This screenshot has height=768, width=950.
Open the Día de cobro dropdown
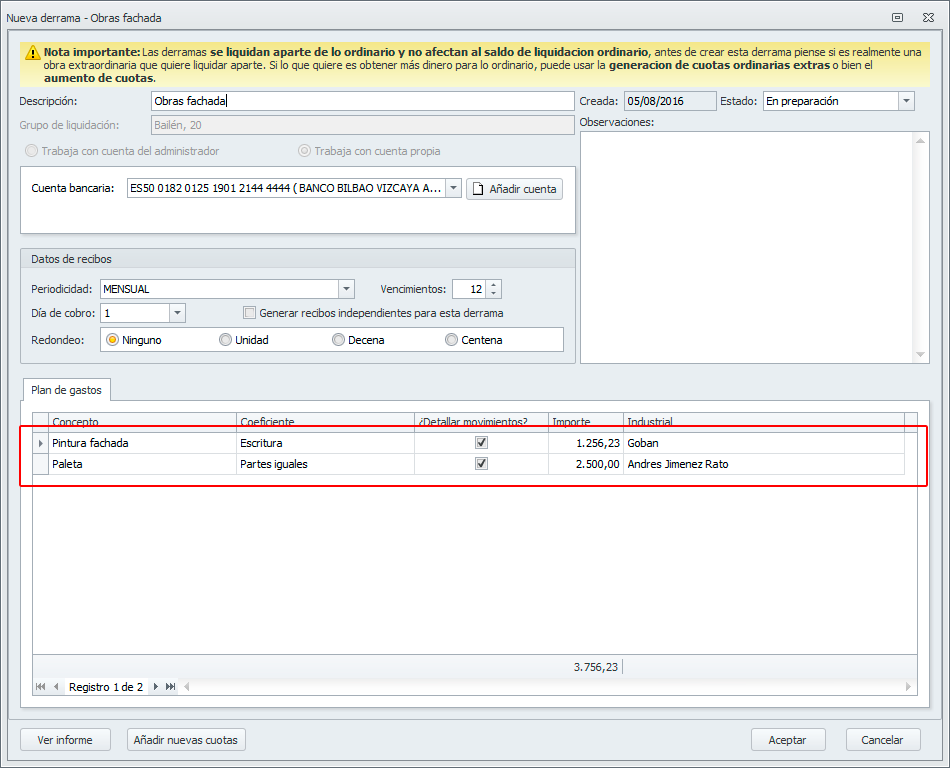pos(177,313)
